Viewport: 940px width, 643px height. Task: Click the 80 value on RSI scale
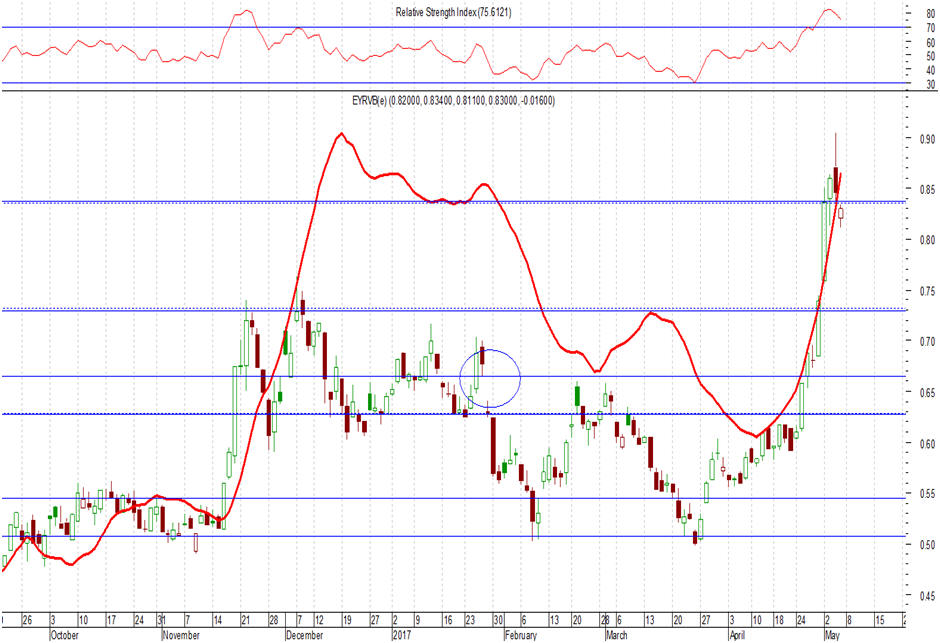(x=930, y=14)
